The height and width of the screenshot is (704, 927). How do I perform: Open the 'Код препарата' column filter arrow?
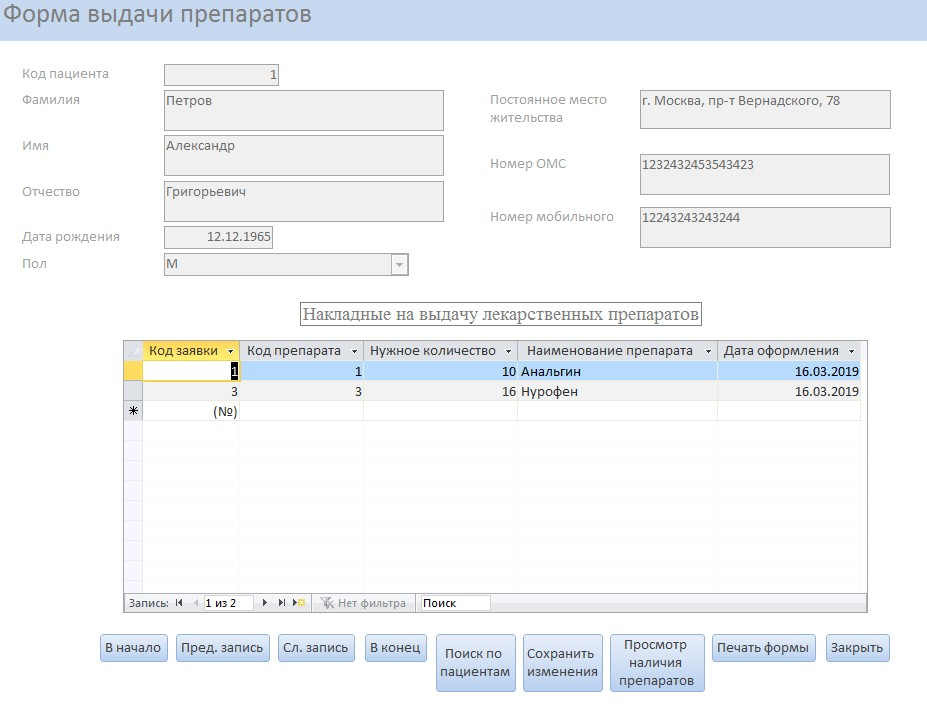[354, 351]
